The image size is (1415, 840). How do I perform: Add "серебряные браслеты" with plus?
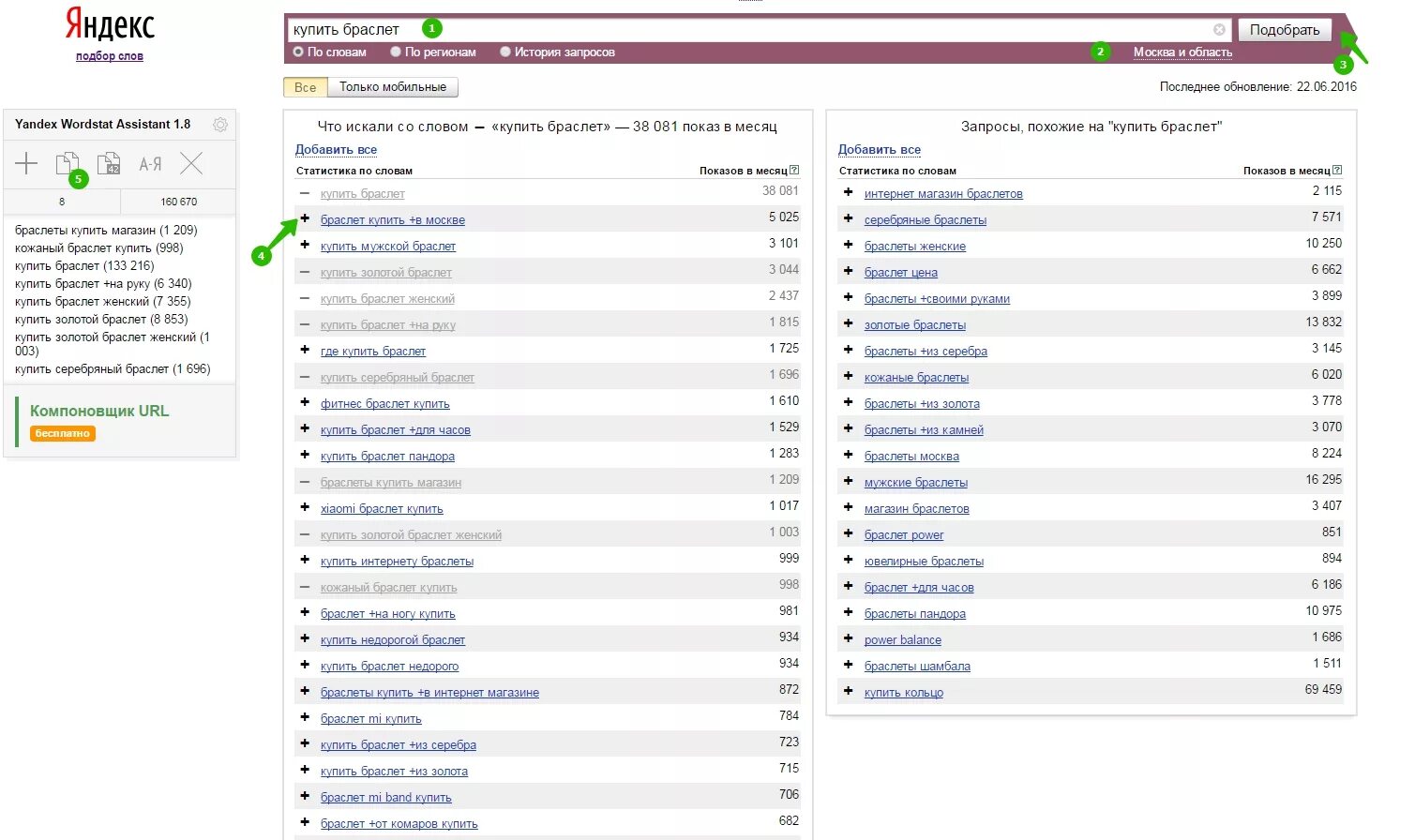pos(849,218)
